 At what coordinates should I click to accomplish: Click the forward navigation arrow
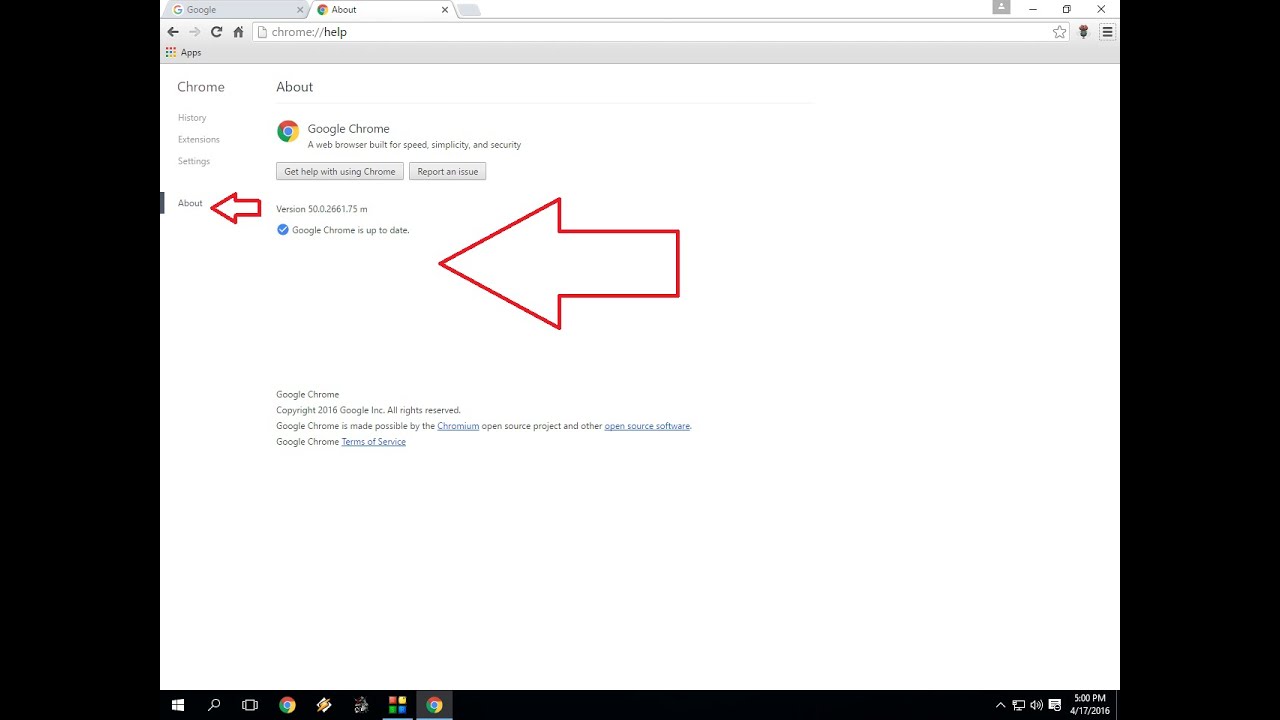(194, 32)
